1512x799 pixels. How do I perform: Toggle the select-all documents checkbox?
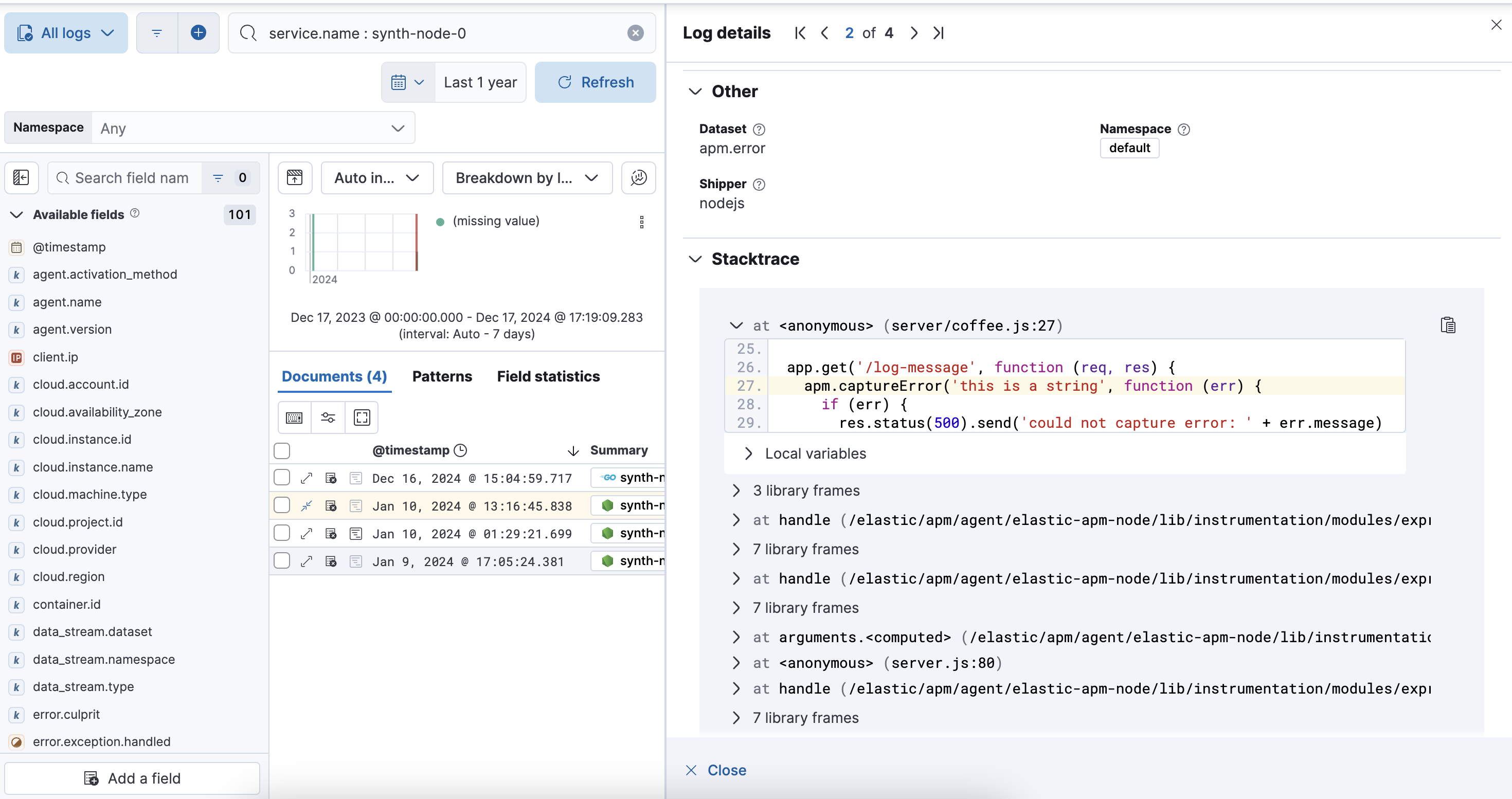tap(282, 450)
